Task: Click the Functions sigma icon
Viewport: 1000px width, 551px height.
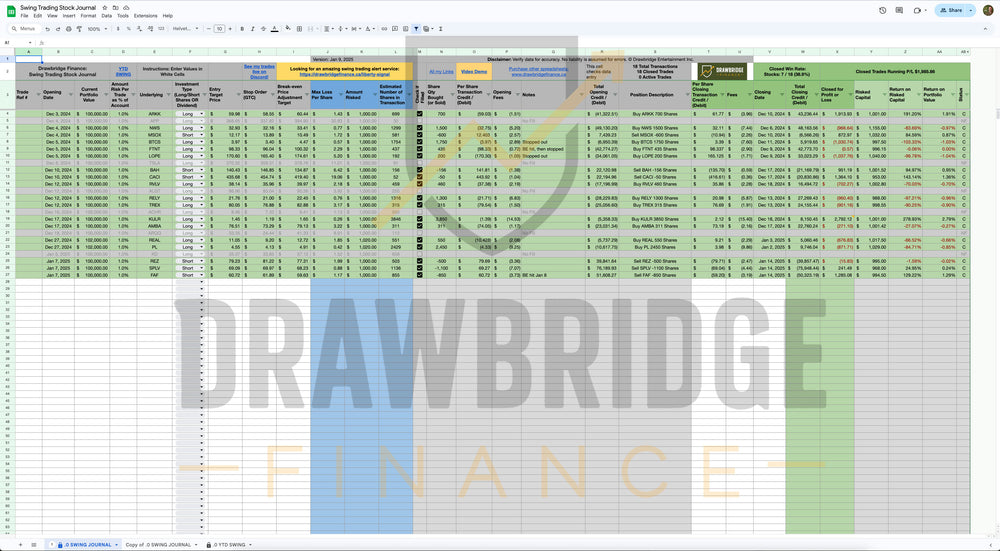Action: click(441, 29)
